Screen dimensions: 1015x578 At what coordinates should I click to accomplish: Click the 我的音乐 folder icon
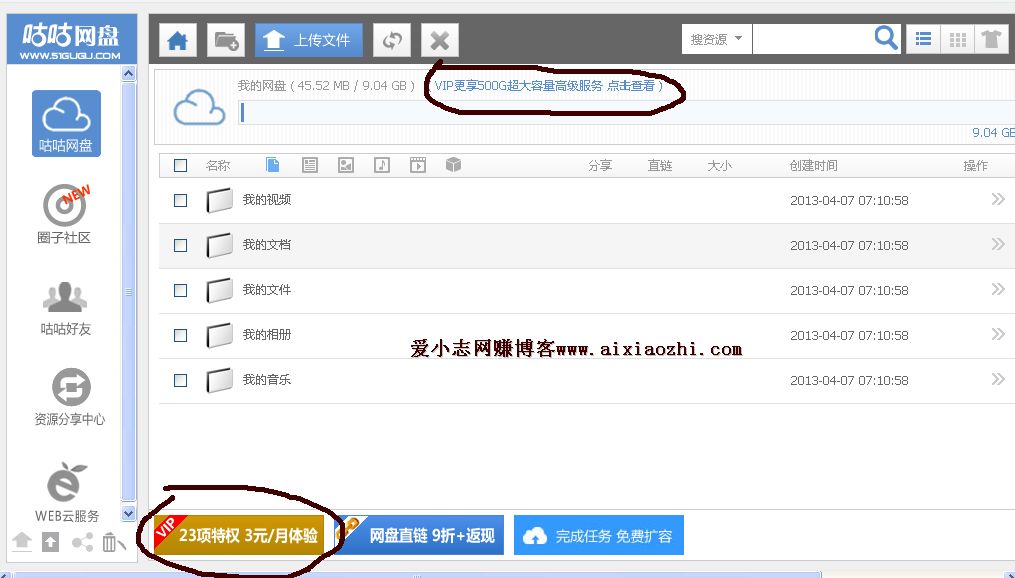click(x=219, y=380)
